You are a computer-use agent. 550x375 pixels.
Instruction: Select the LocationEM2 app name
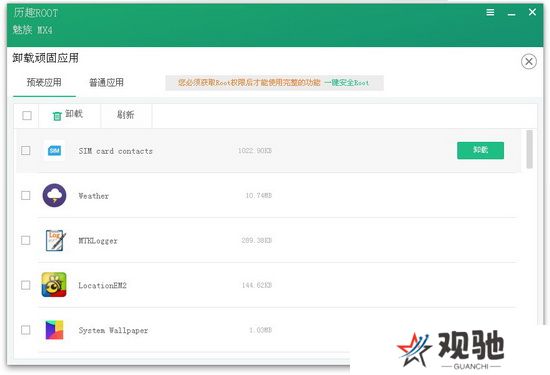coord(102,285)
